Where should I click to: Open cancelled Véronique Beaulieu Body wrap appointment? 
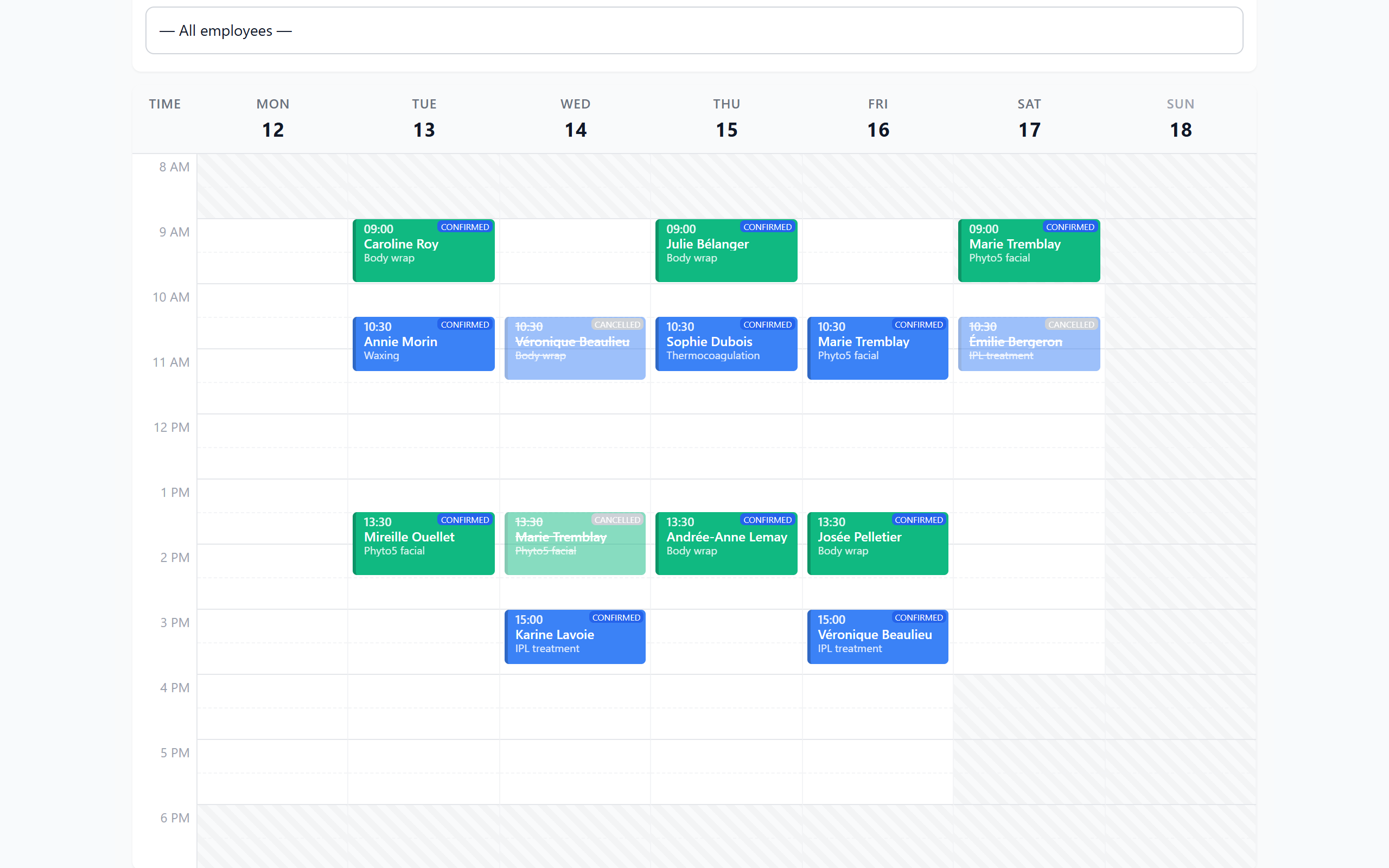coord(575,348)
